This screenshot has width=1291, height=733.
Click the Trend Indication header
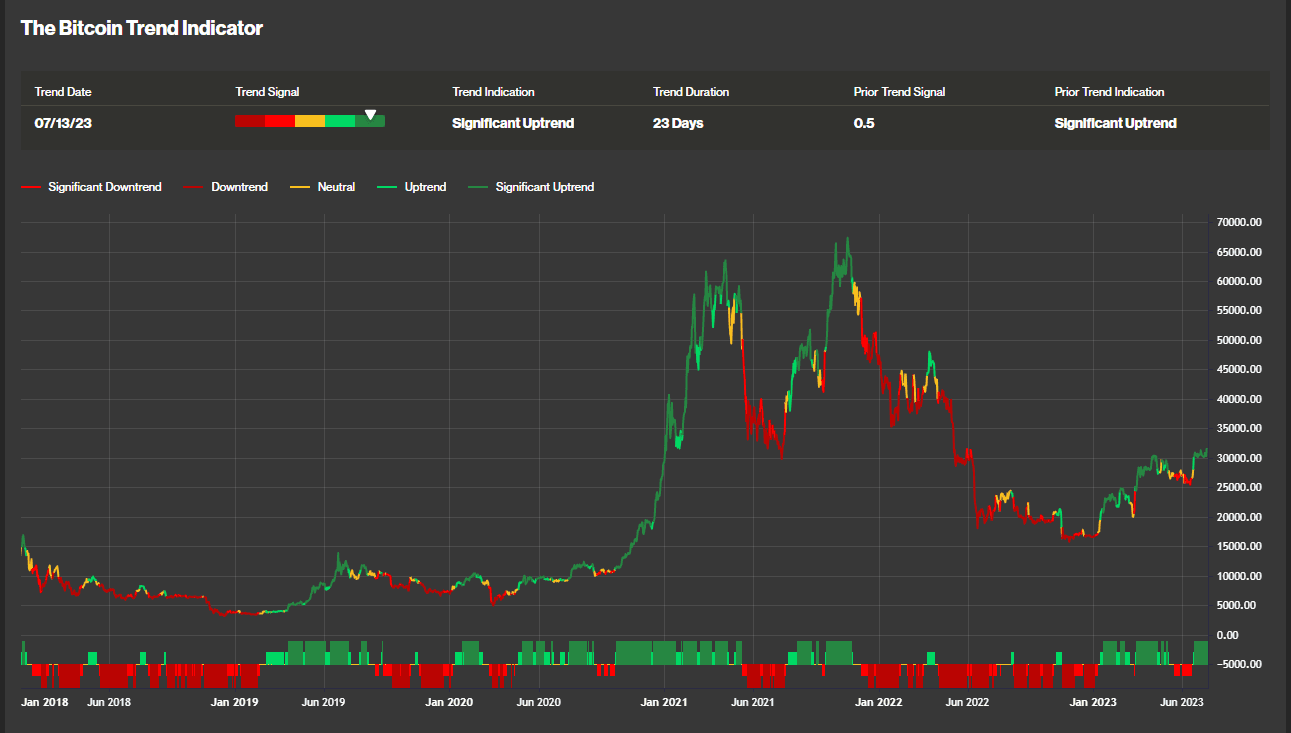(x=493, y=92)
